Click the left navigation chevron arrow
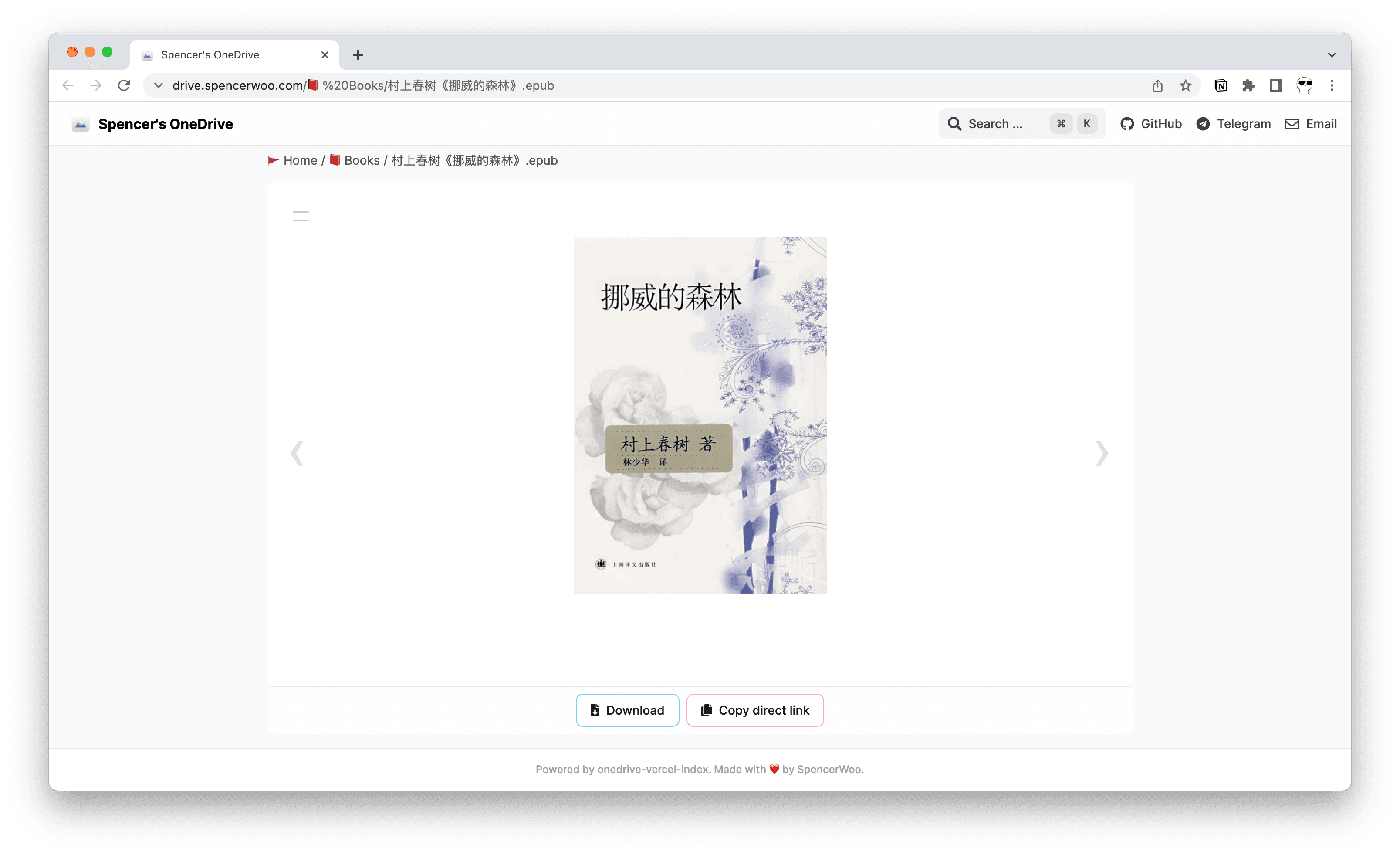The image size is (1400, 855). pos(297,454)
